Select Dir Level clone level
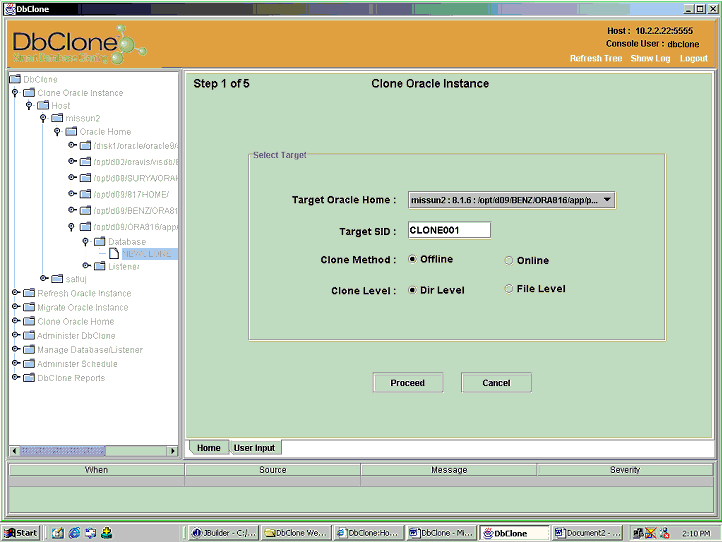Viewport: 722px width, 542px height. pyautogui.click(x=413, y=290)
